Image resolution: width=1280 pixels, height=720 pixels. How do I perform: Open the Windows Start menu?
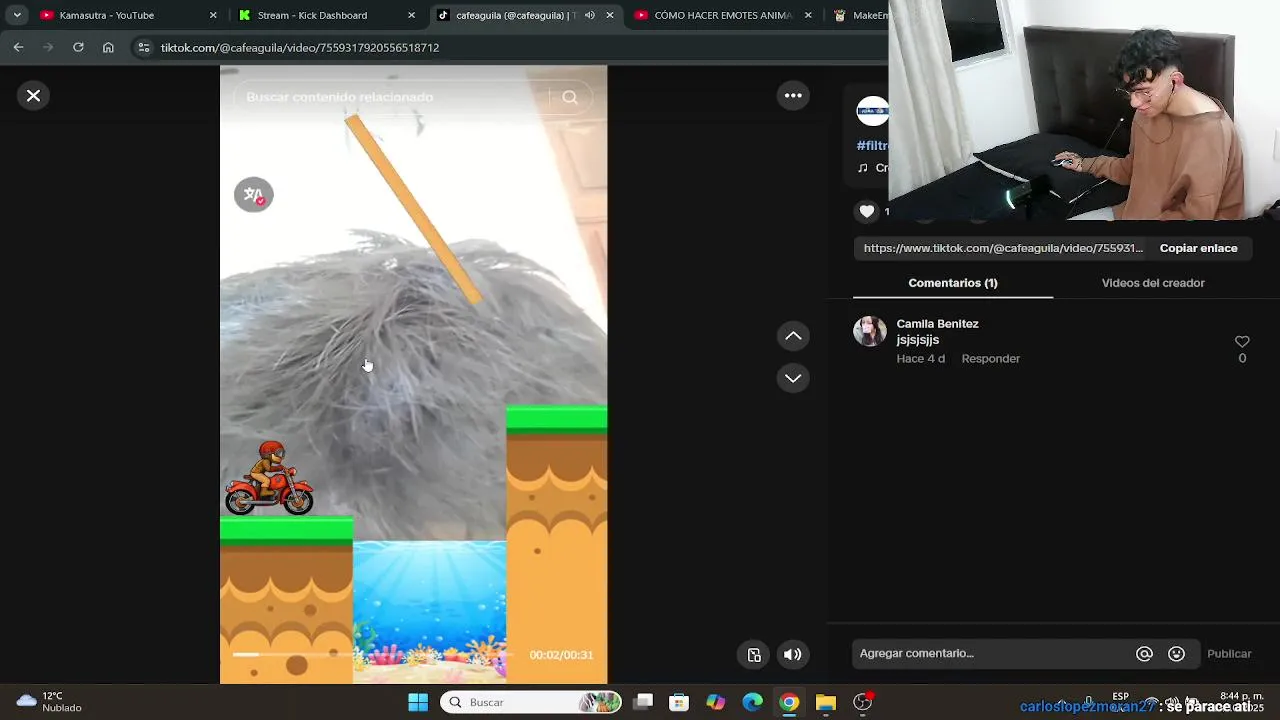click(x=418, y=702)
